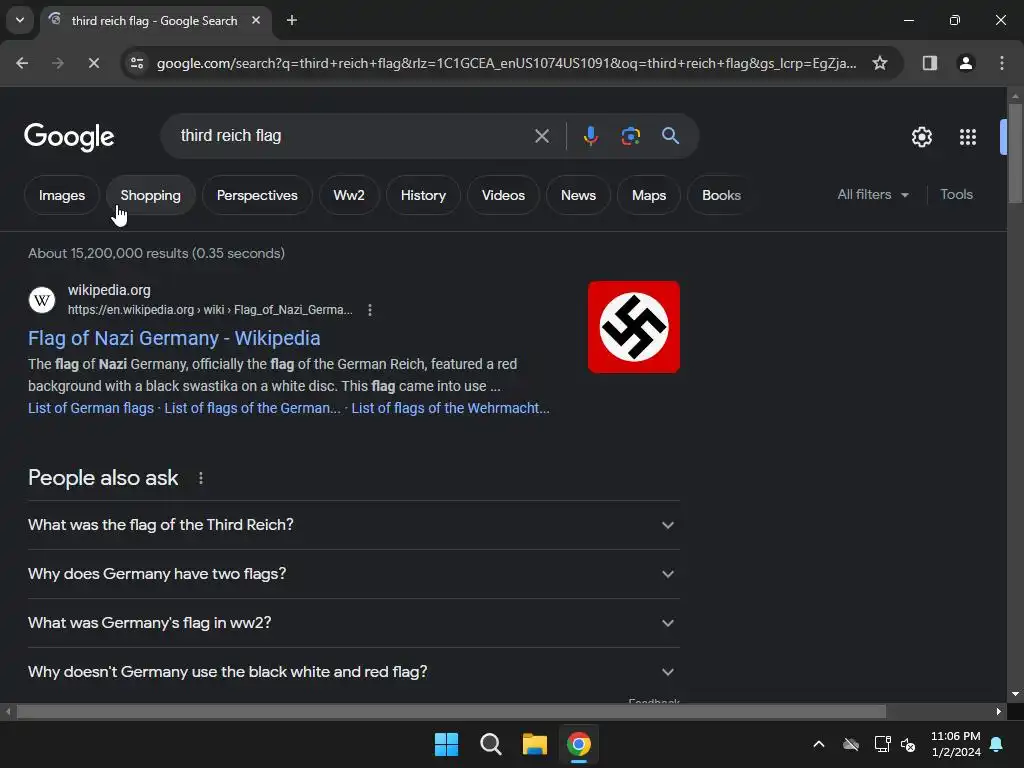Select the Ww2 filter chip
Image resolution: width=1024 pixels, height=768 pixels.
[x=349, y=195]
